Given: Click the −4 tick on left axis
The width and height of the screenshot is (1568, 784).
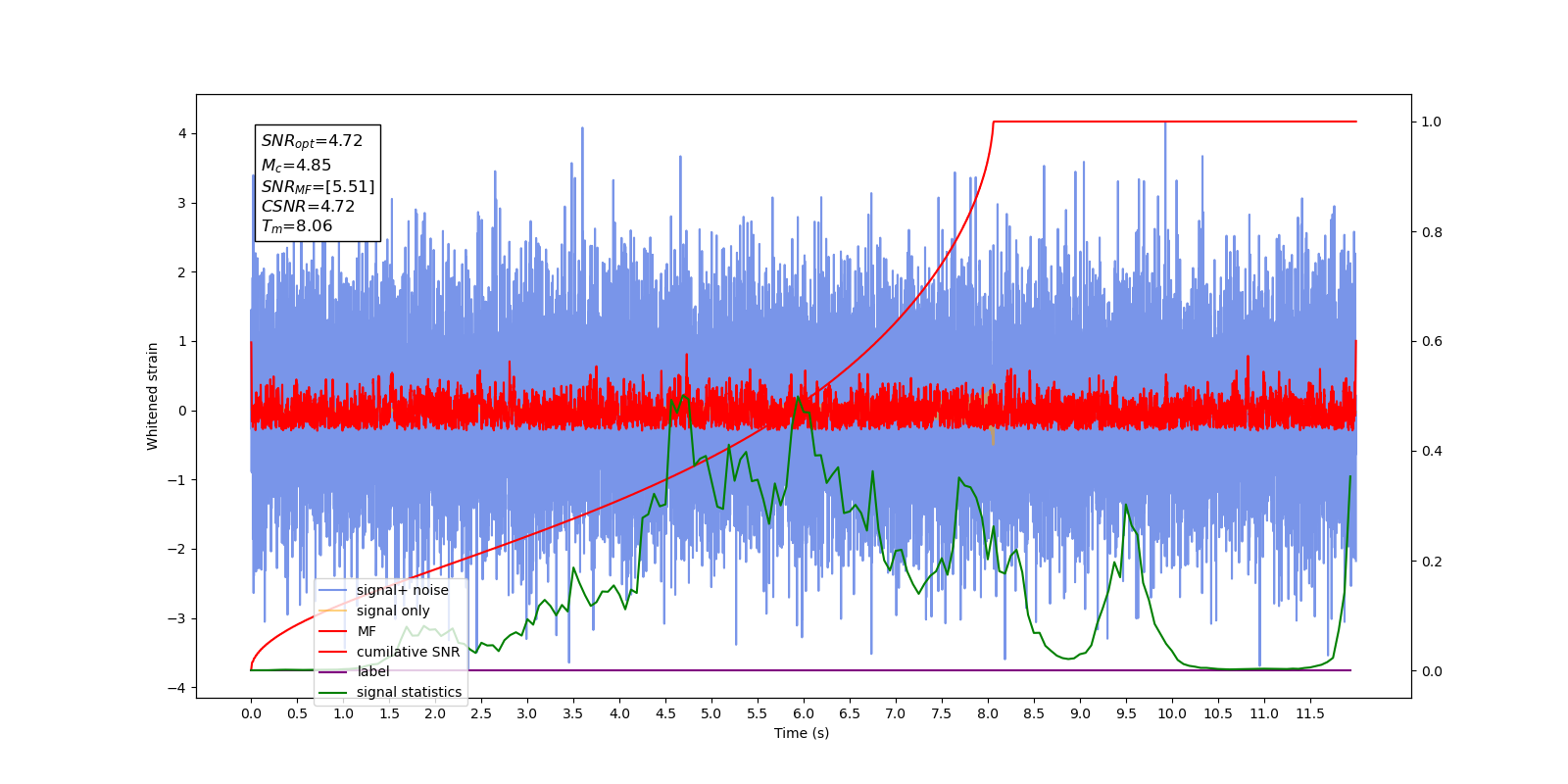Looking at the screenshot, I should point(178,688).
